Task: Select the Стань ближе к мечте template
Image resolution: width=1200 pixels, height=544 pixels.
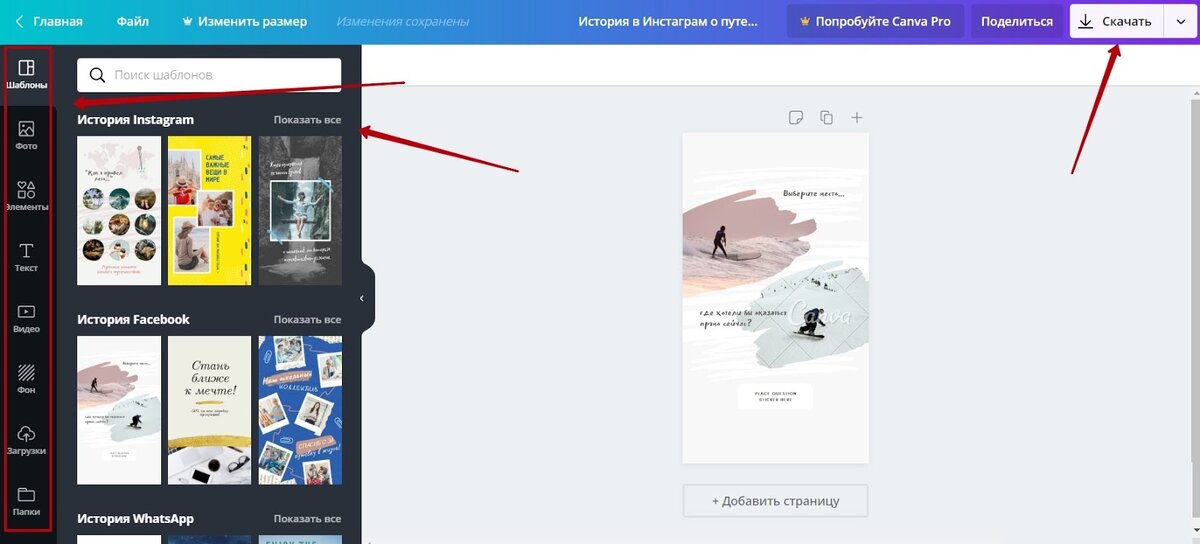Action: click(209, 410)
